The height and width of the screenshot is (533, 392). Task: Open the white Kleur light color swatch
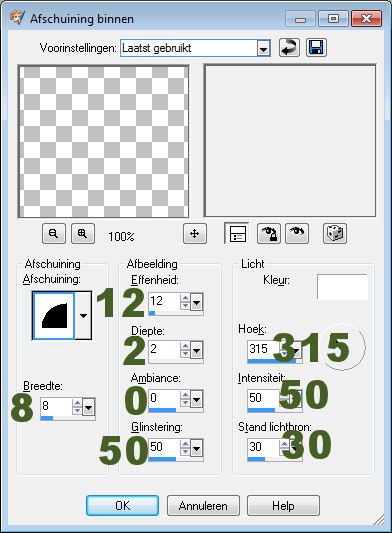(342, 287)
